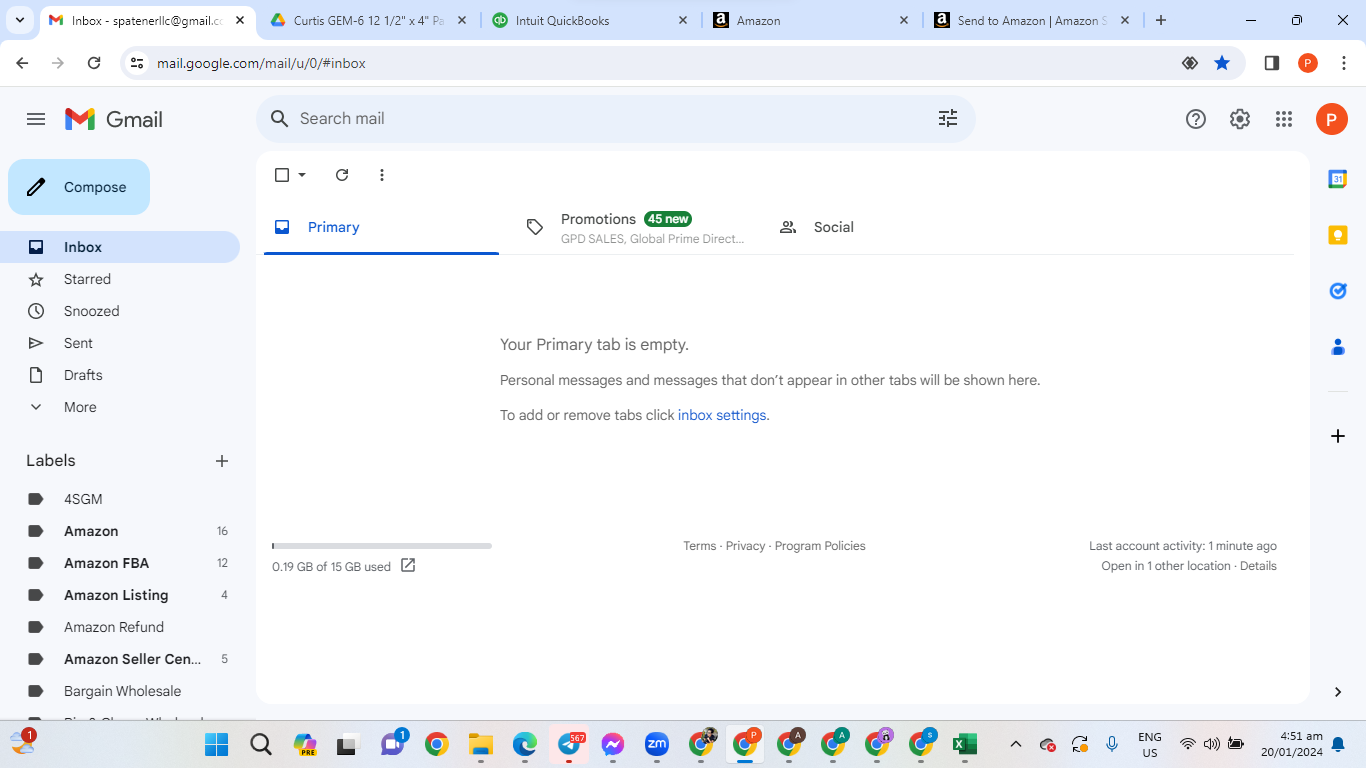
Task: Switch to the Promotions tab
Action: pyautogui.click(x=633, y=227)
